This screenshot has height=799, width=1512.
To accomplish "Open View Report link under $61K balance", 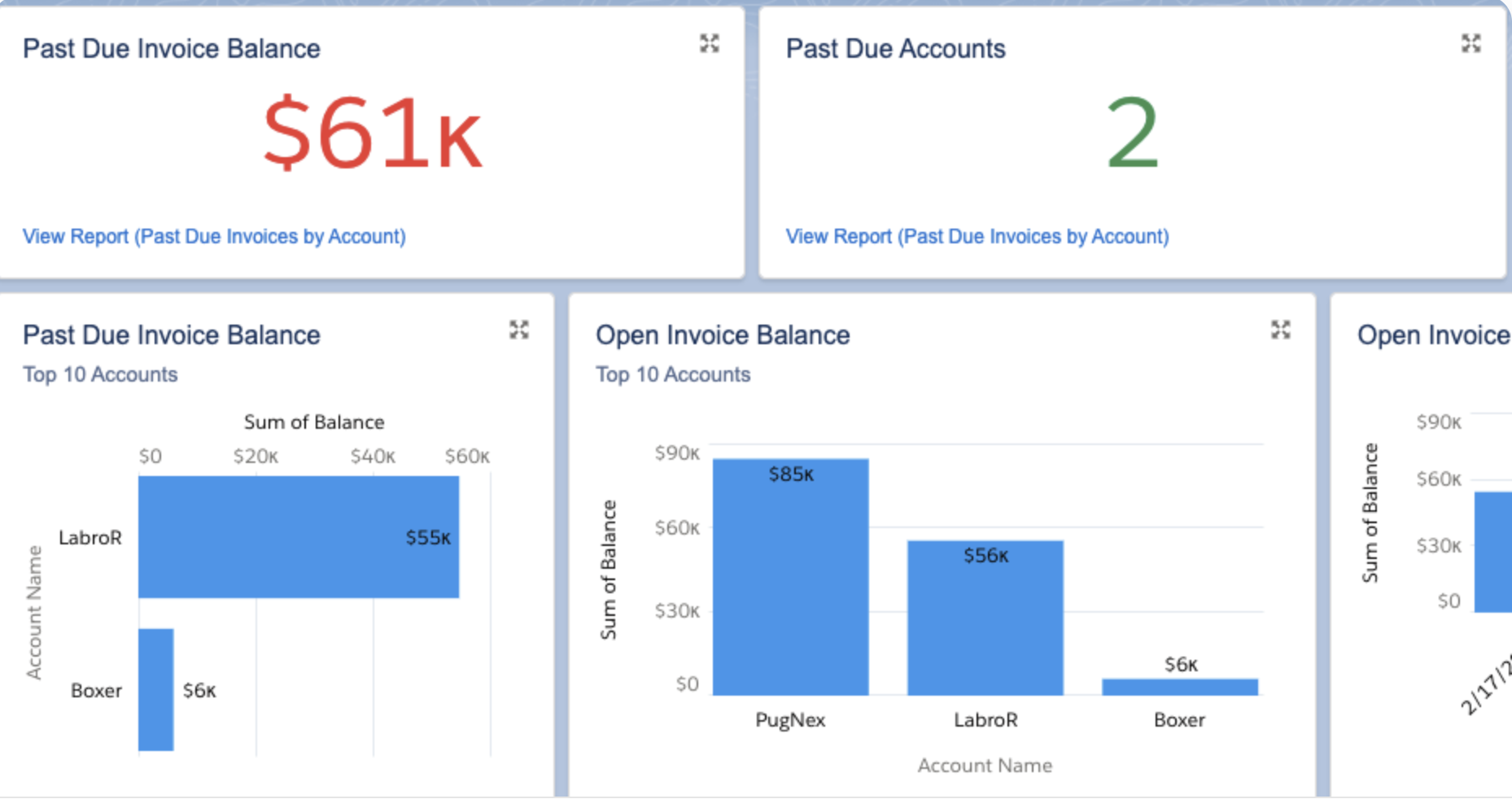I will point(214,237).
